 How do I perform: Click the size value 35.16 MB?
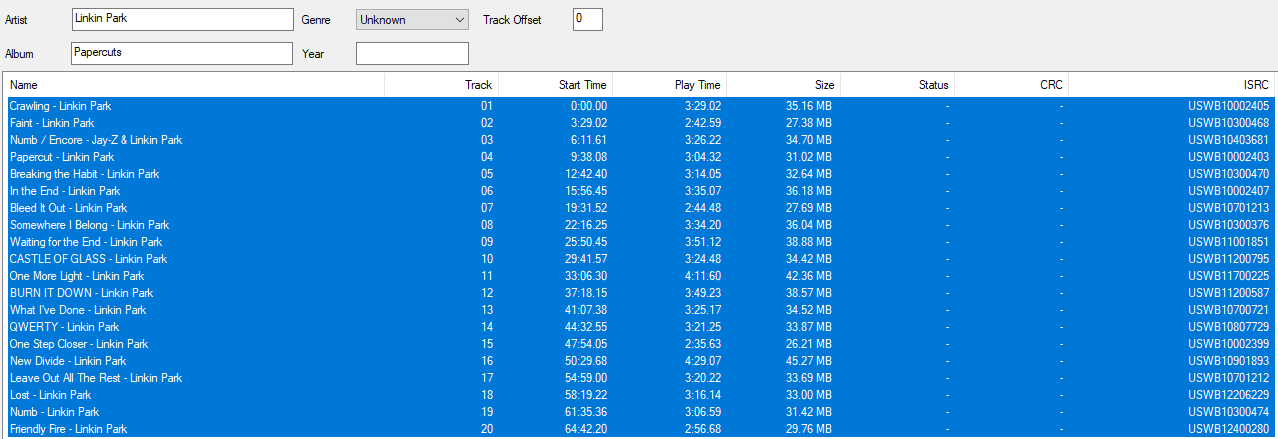(809, 106)
